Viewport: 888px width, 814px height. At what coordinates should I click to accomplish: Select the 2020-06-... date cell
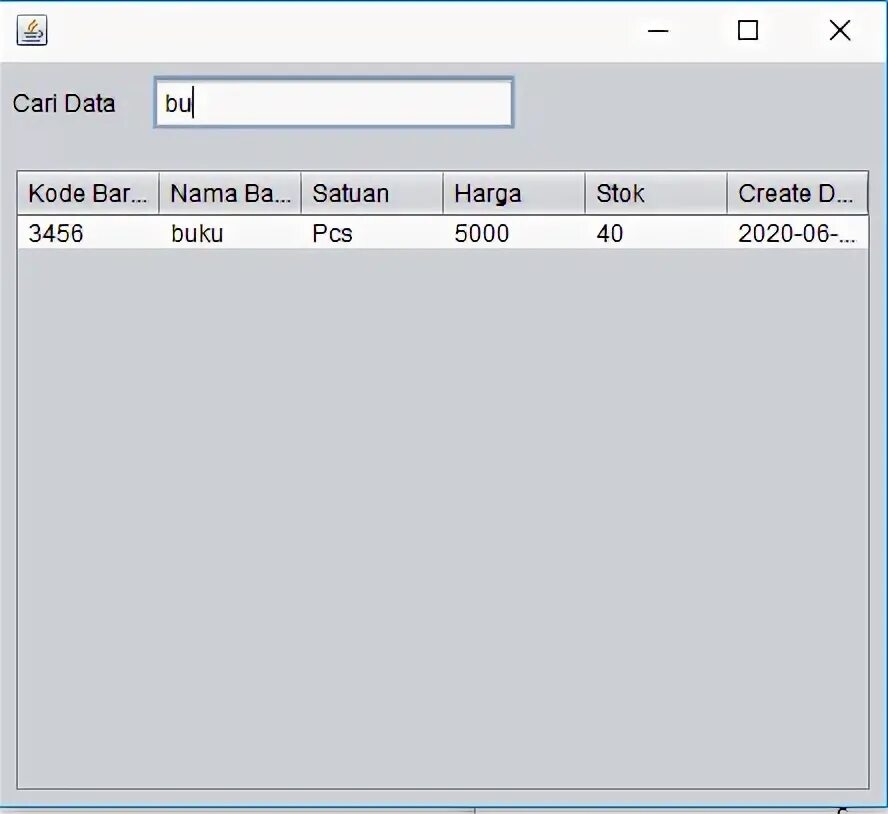coord(797,233)
